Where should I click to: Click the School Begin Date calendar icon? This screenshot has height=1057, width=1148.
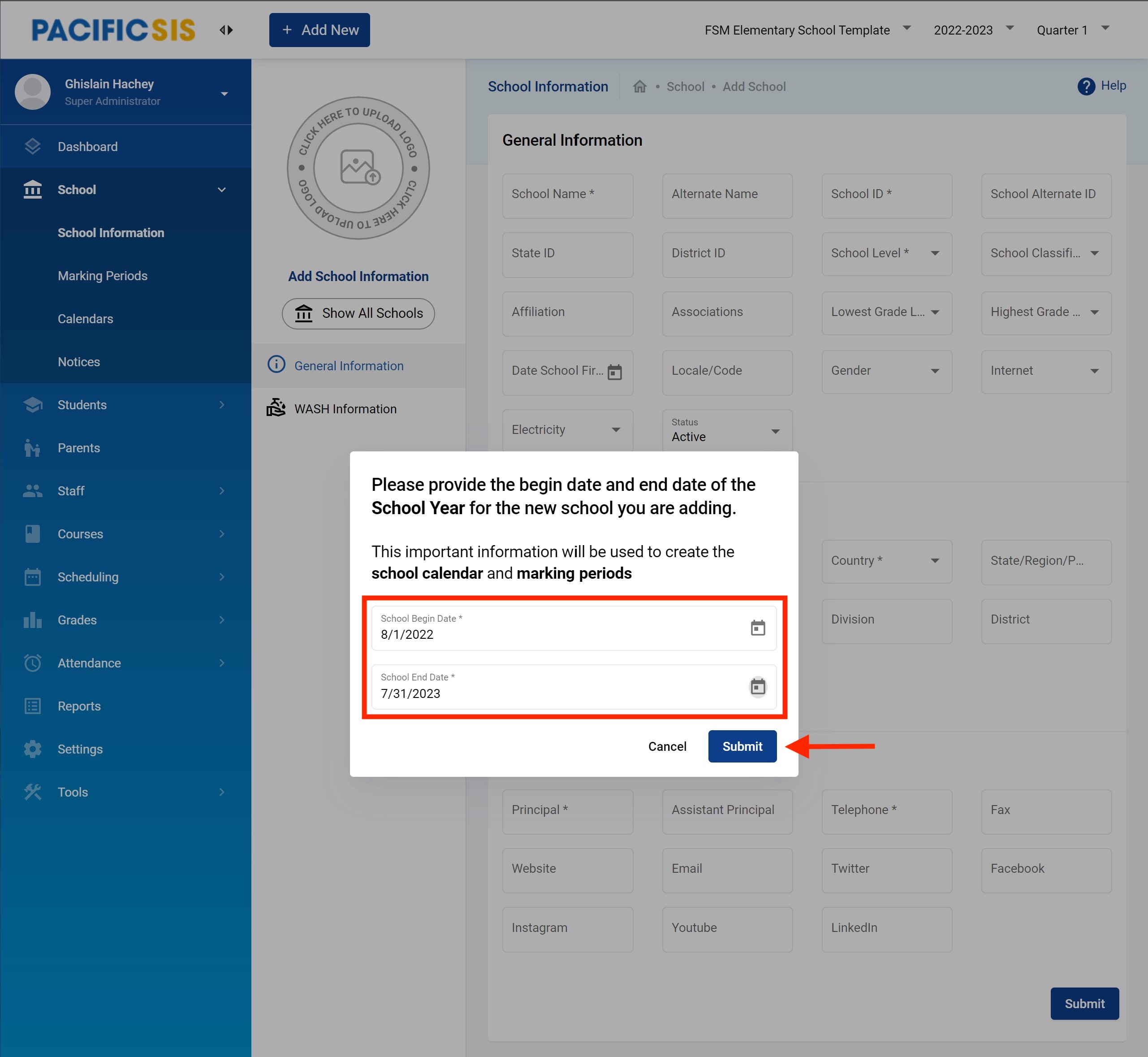point(758,628)
